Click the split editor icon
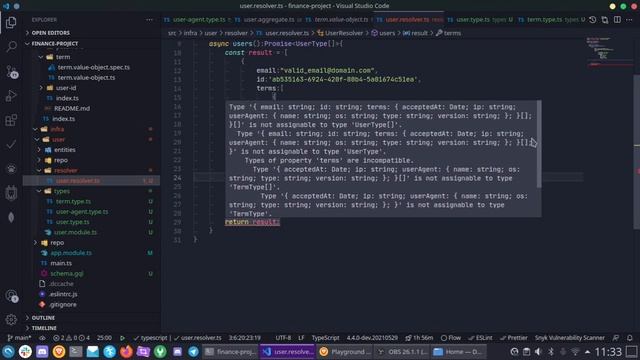 pos(617,20)
